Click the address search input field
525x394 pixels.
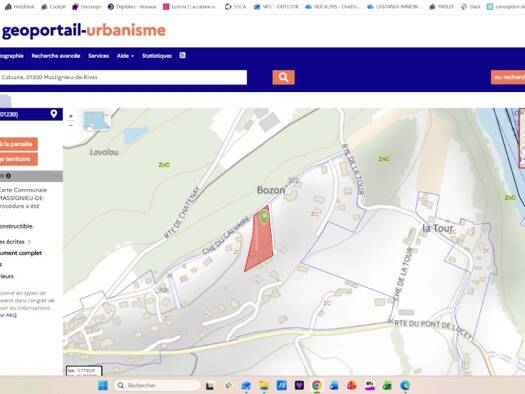(x=123, y=77)
